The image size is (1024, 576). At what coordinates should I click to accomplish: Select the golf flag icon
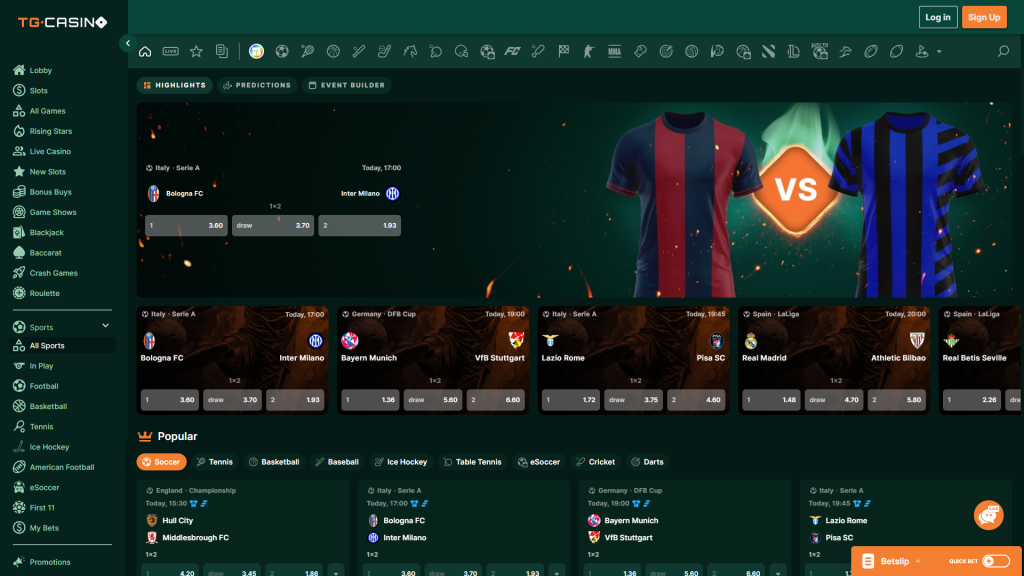[x=922, y=52]
